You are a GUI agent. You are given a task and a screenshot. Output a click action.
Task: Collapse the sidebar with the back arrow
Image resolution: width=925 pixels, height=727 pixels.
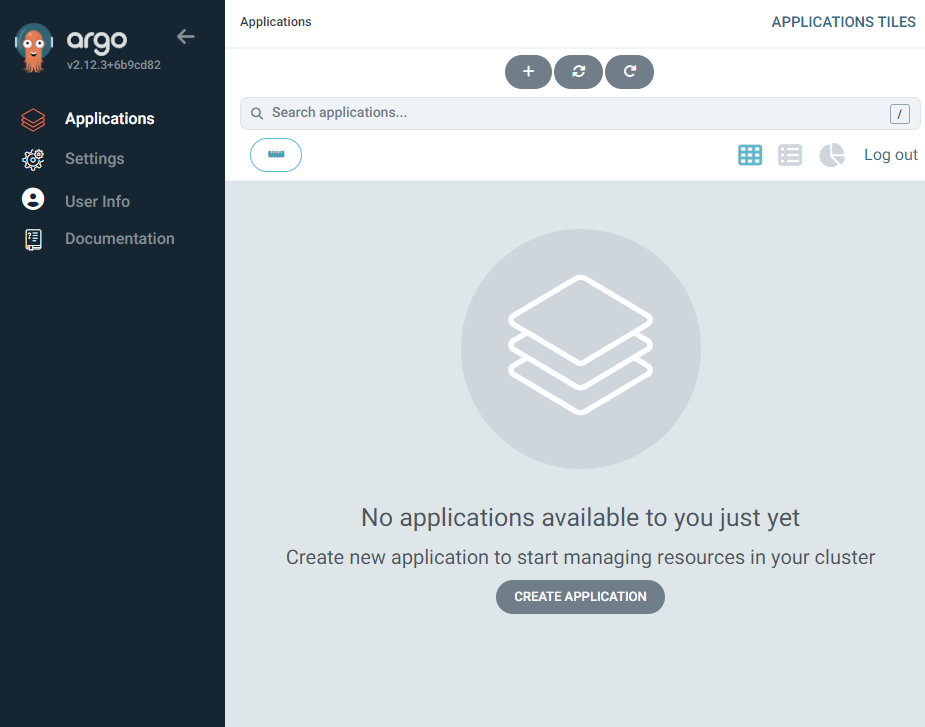(x=185, y=37)
